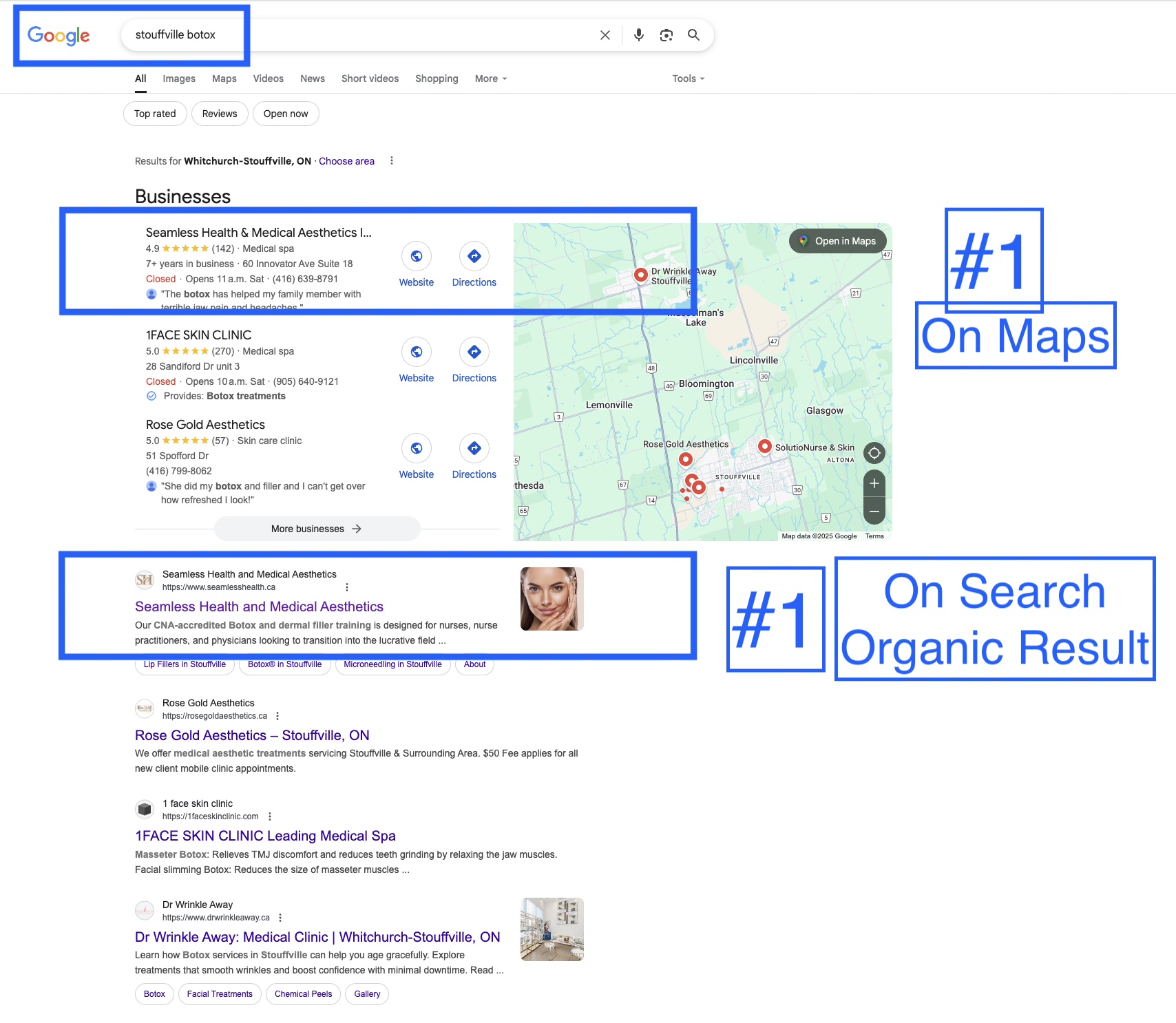Click the Gallery chip
1176x1023 pixels.
click(367, 994)
